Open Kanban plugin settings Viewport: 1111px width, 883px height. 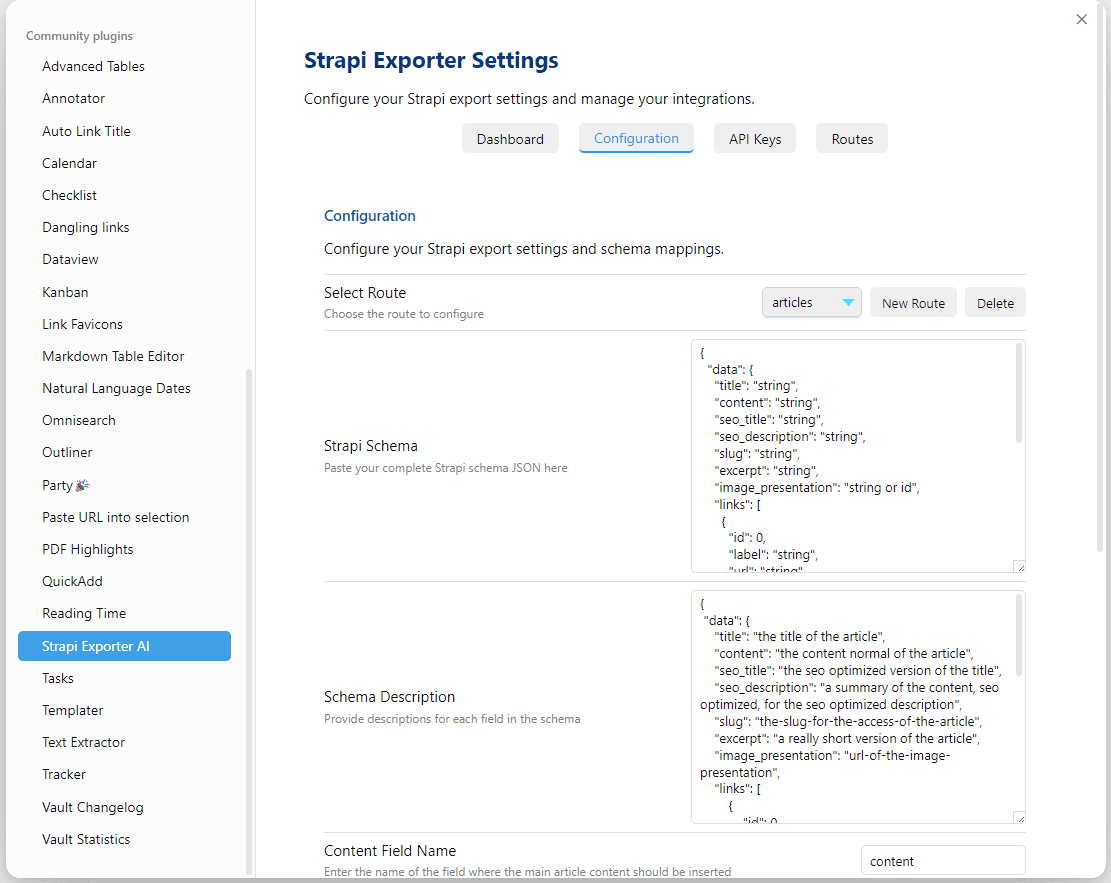pos(65,292)
